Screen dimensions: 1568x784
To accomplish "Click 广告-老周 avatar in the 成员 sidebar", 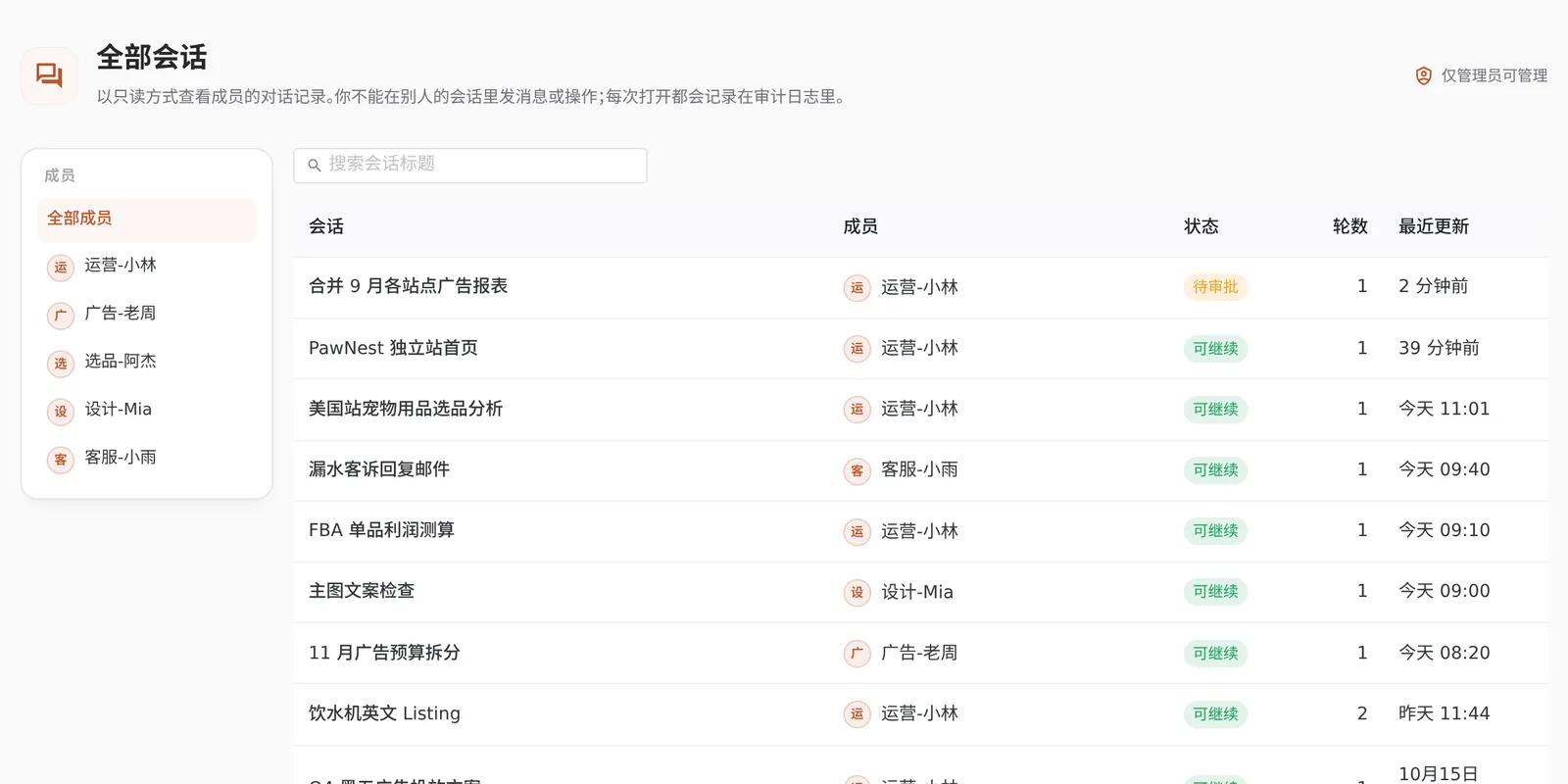I will (x=61, y=315).
